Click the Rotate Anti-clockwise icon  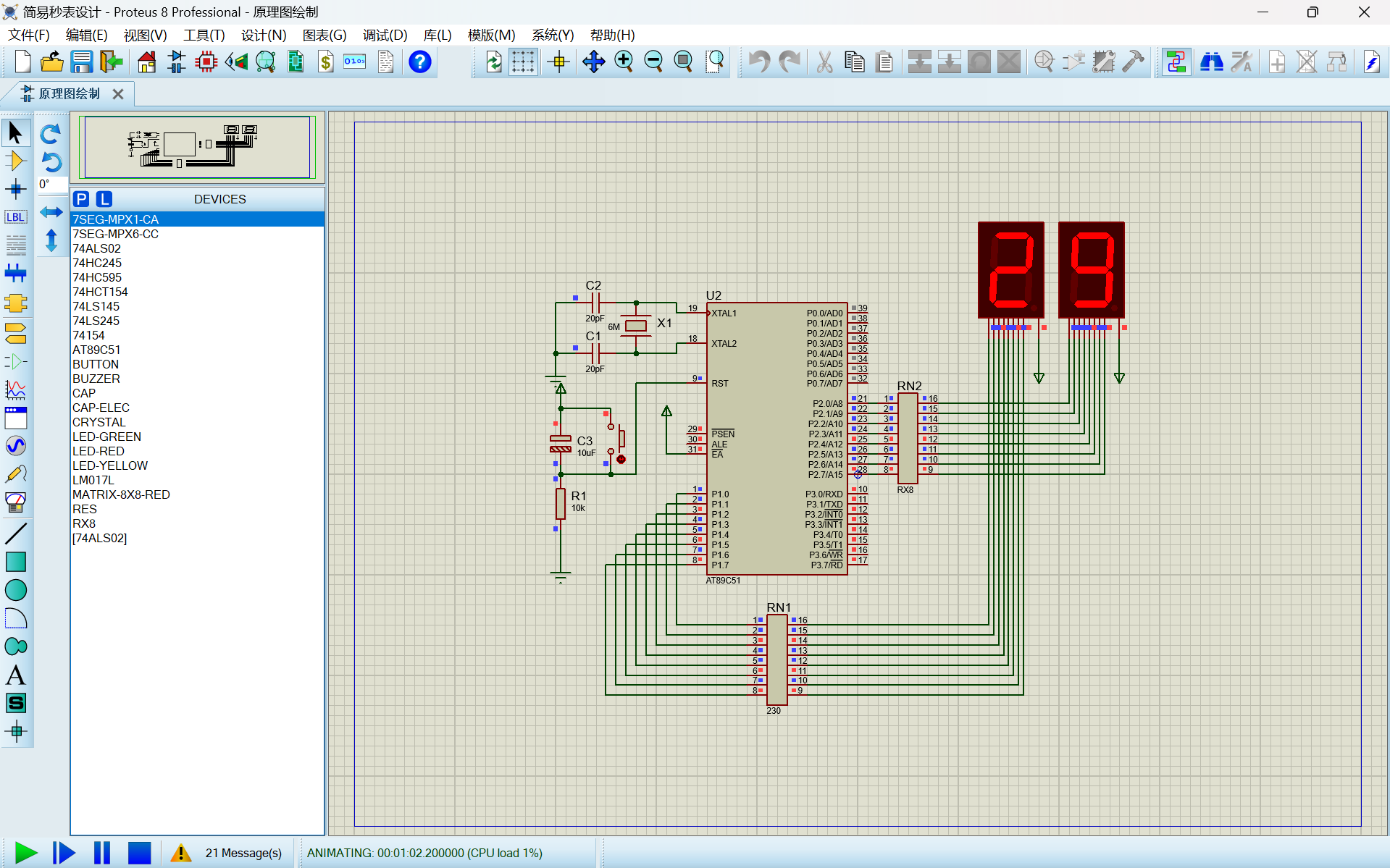[51, 161]
